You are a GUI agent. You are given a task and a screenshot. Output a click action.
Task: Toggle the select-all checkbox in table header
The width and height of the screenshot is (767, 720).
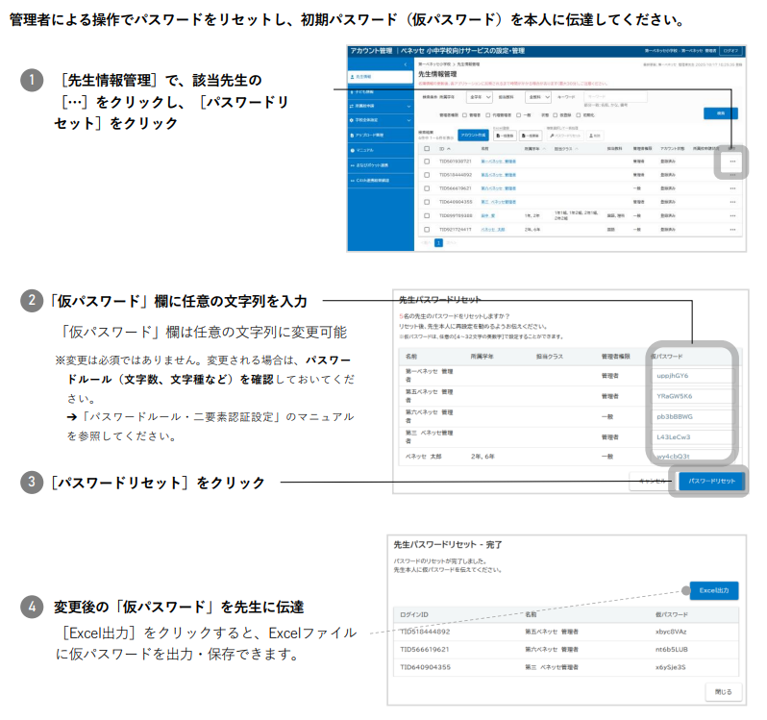point(427,147)
